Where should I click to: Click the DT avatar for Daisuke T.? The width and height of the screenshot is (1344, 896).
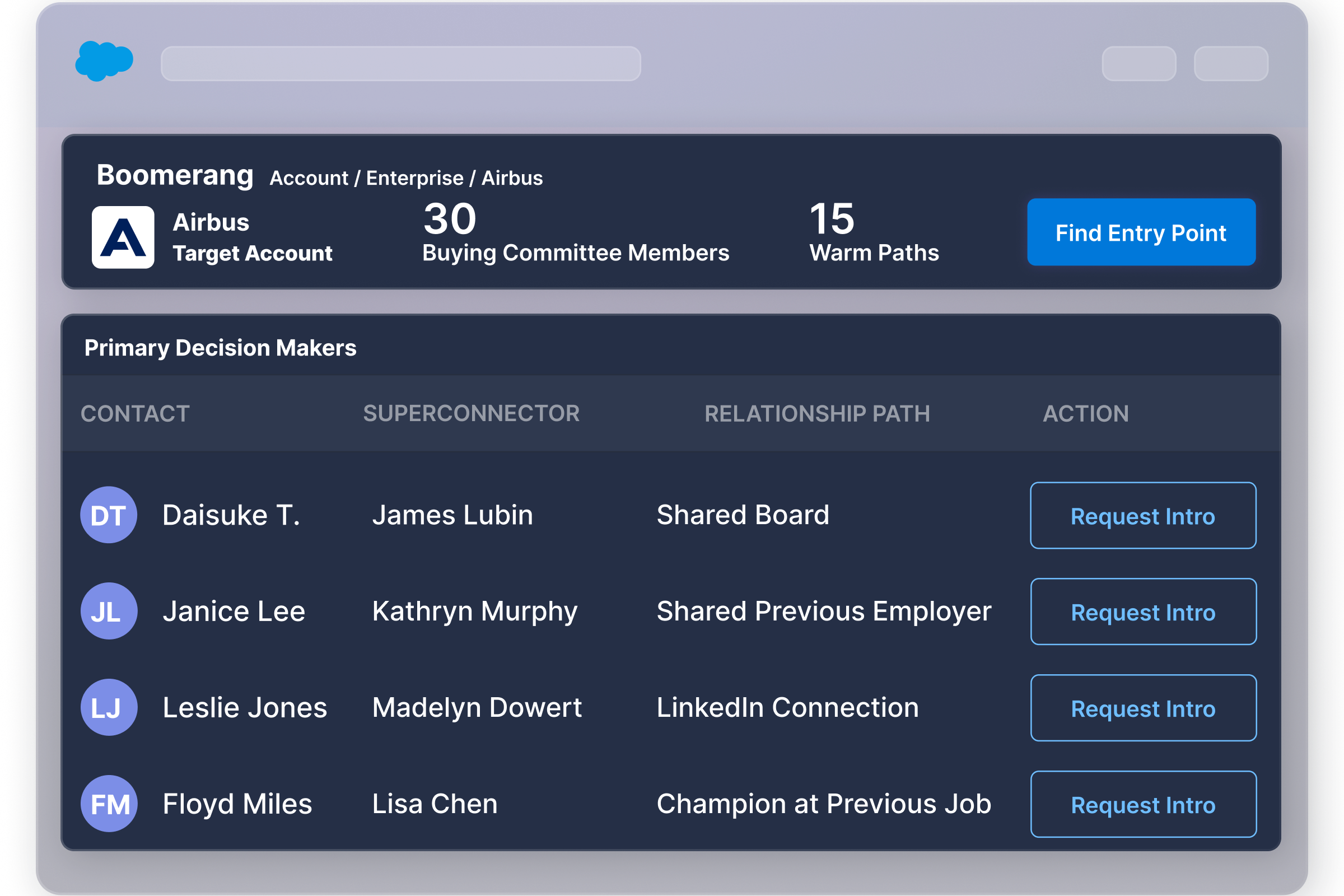click(109, 515)
